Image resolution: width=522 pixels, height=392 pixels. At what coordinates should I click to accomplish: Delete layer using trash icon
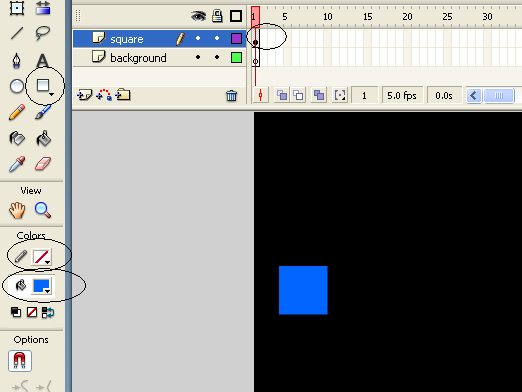coord(232,96)
